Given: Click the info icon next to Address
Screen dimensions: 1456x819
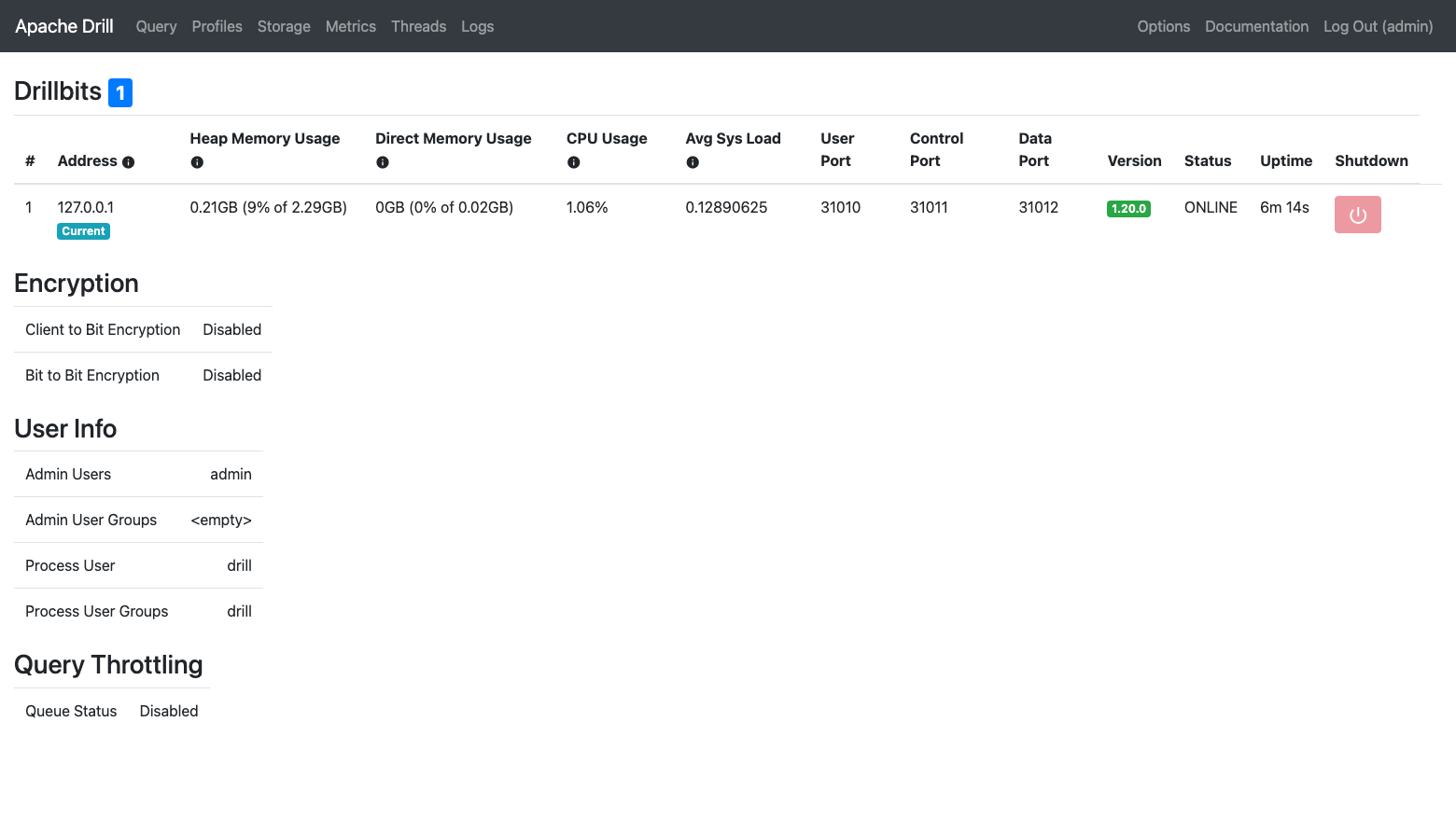Looking at the screenshot, I should point(129,162).
